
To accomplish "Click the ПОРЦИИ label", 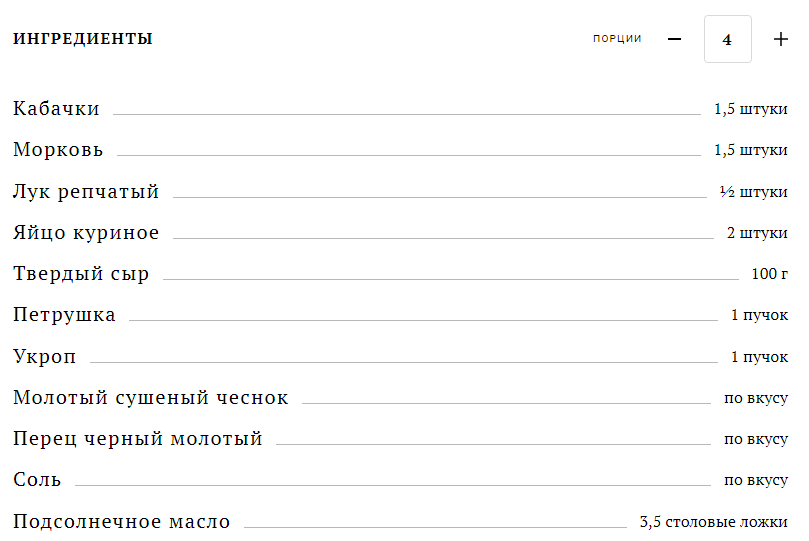I will tap(617, 39).
